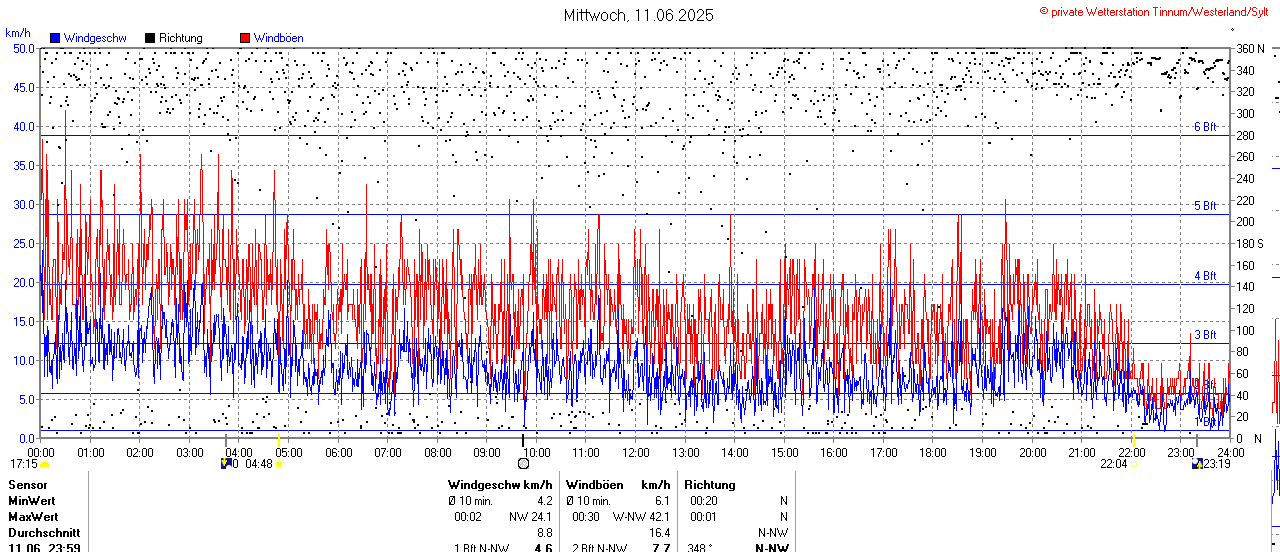This screenshot has width=1280, height=552.
Task: Click the moon icon below 04:00
Action: tap(225, 464)
